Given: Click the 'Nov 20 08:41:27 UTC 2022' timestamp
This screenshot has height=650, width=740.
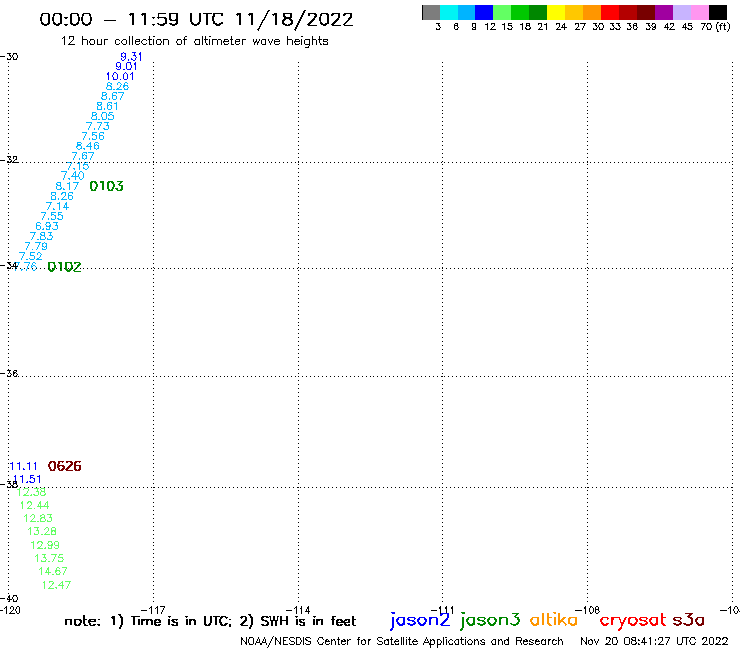Looking at the screenshot, I should pyautogui.click(x=654, y=642).
